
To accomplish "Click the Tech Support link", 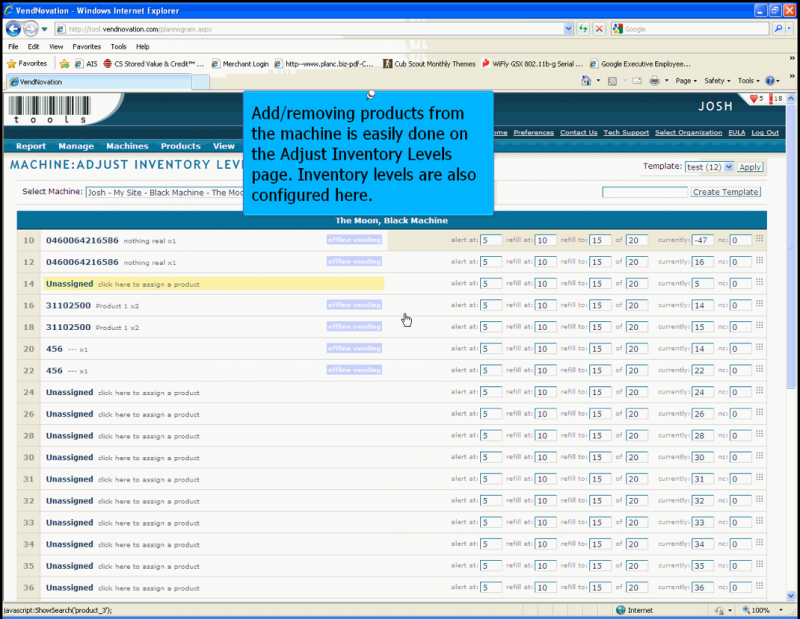I will pyautogui.click(x=626, y=133).
